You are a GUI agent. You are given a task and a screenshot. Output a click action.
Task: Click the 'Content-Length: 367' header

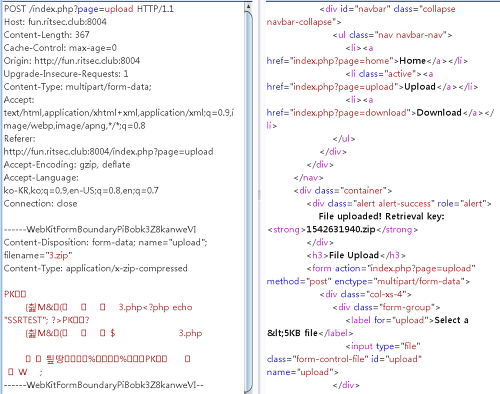(x=47, y=35)
